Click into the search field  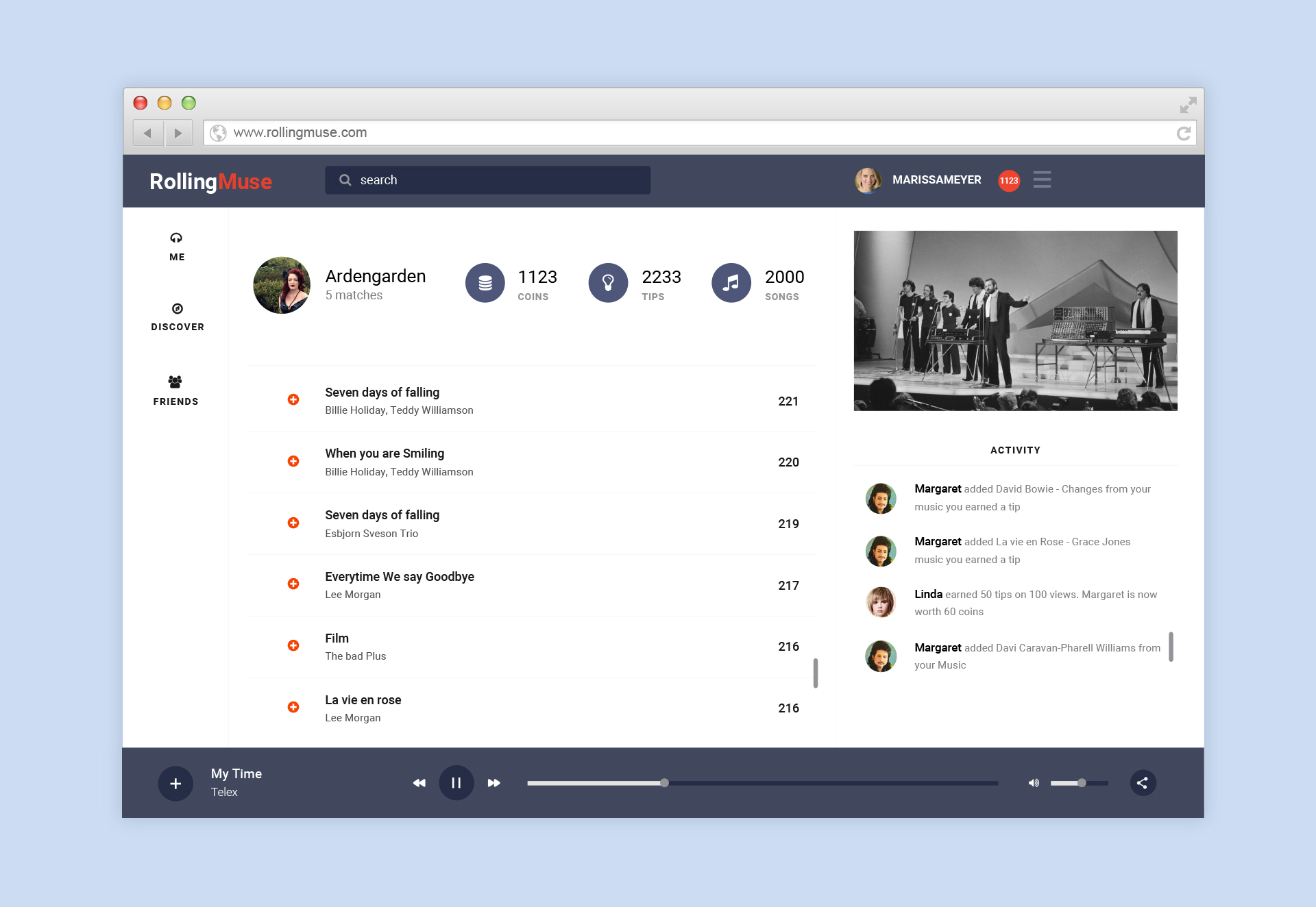pyautogui.click(x=487, y=180)
